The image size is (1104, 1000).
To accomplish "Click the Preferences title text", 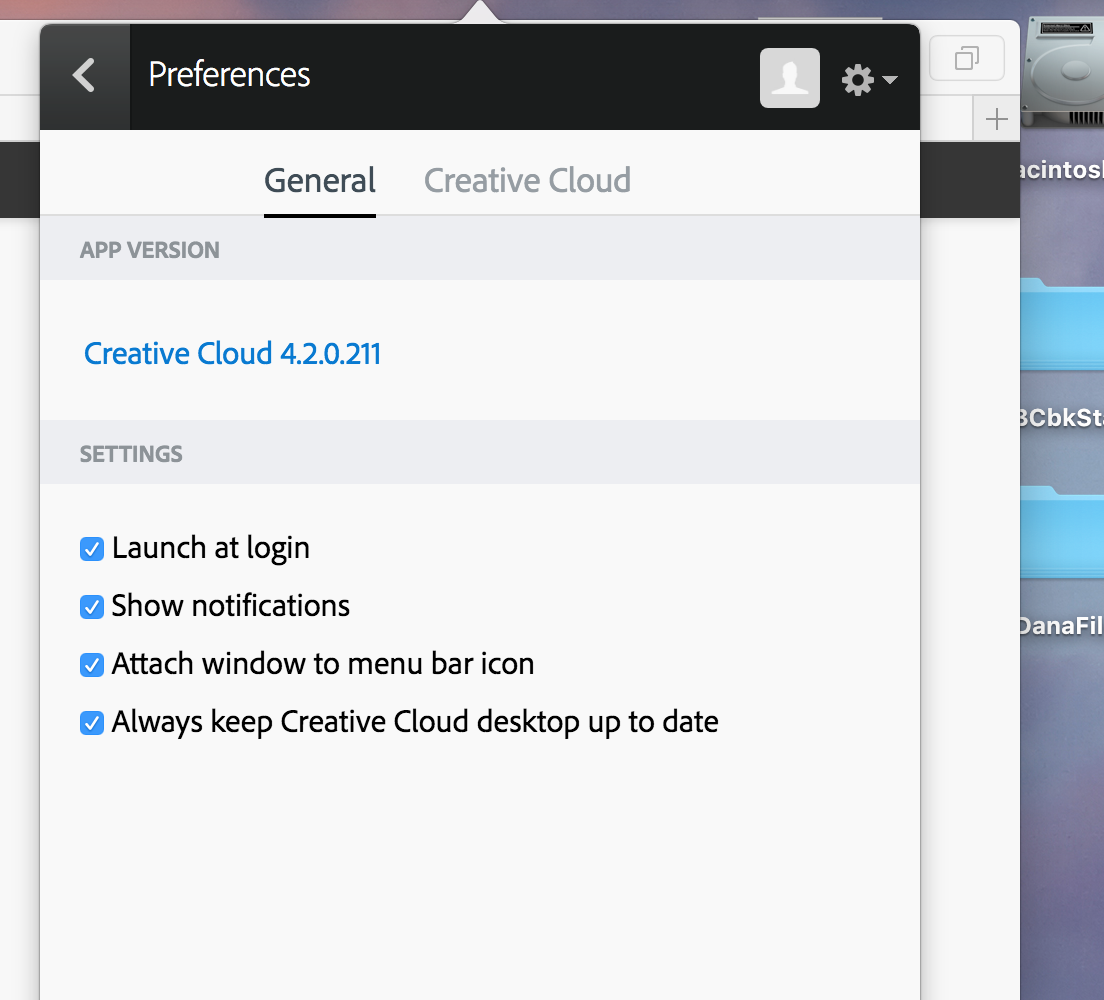I will click(229, 75).
